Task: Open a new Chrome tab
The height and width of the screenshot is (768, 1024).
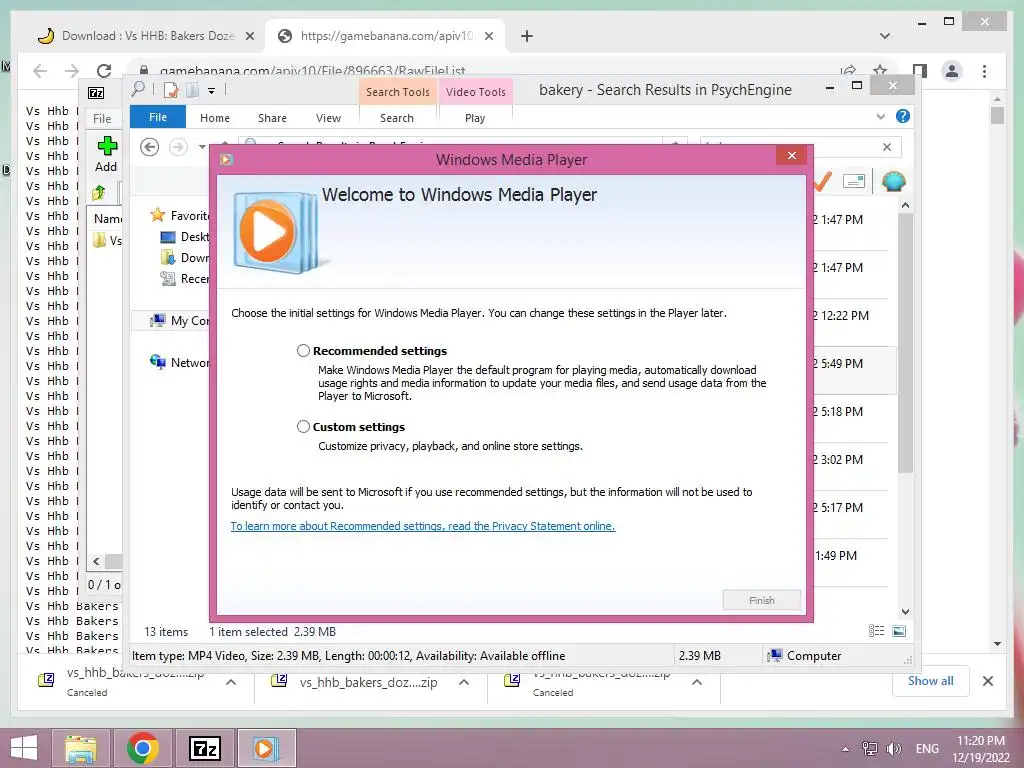Action: click(x=527, y=36)
